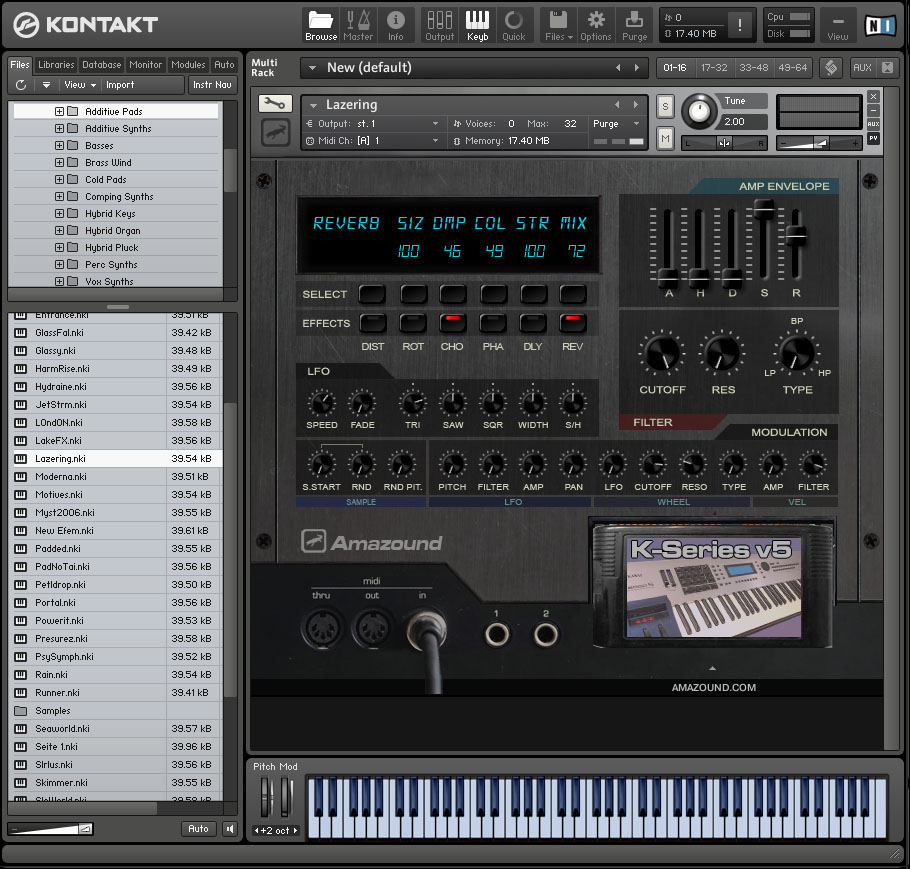
Task: Open the instrument Purge dropdown
Action: coord(637,124)
